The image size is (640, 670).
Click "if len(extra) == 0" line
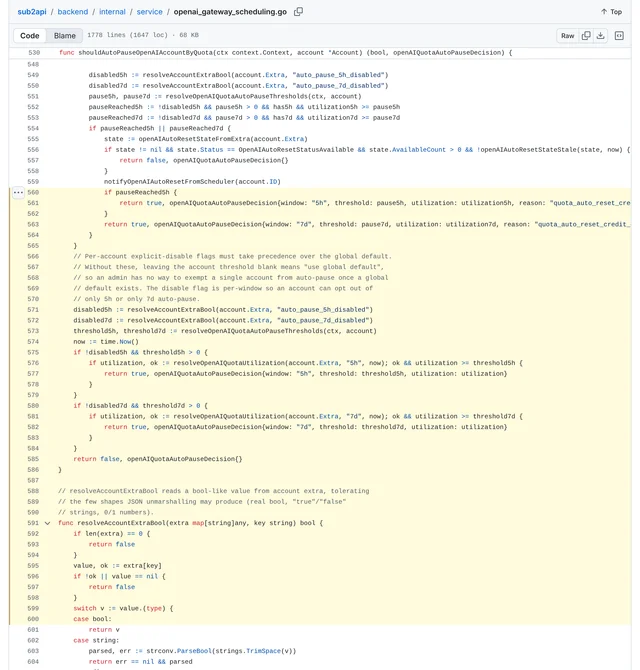click(x=112, y=534)
